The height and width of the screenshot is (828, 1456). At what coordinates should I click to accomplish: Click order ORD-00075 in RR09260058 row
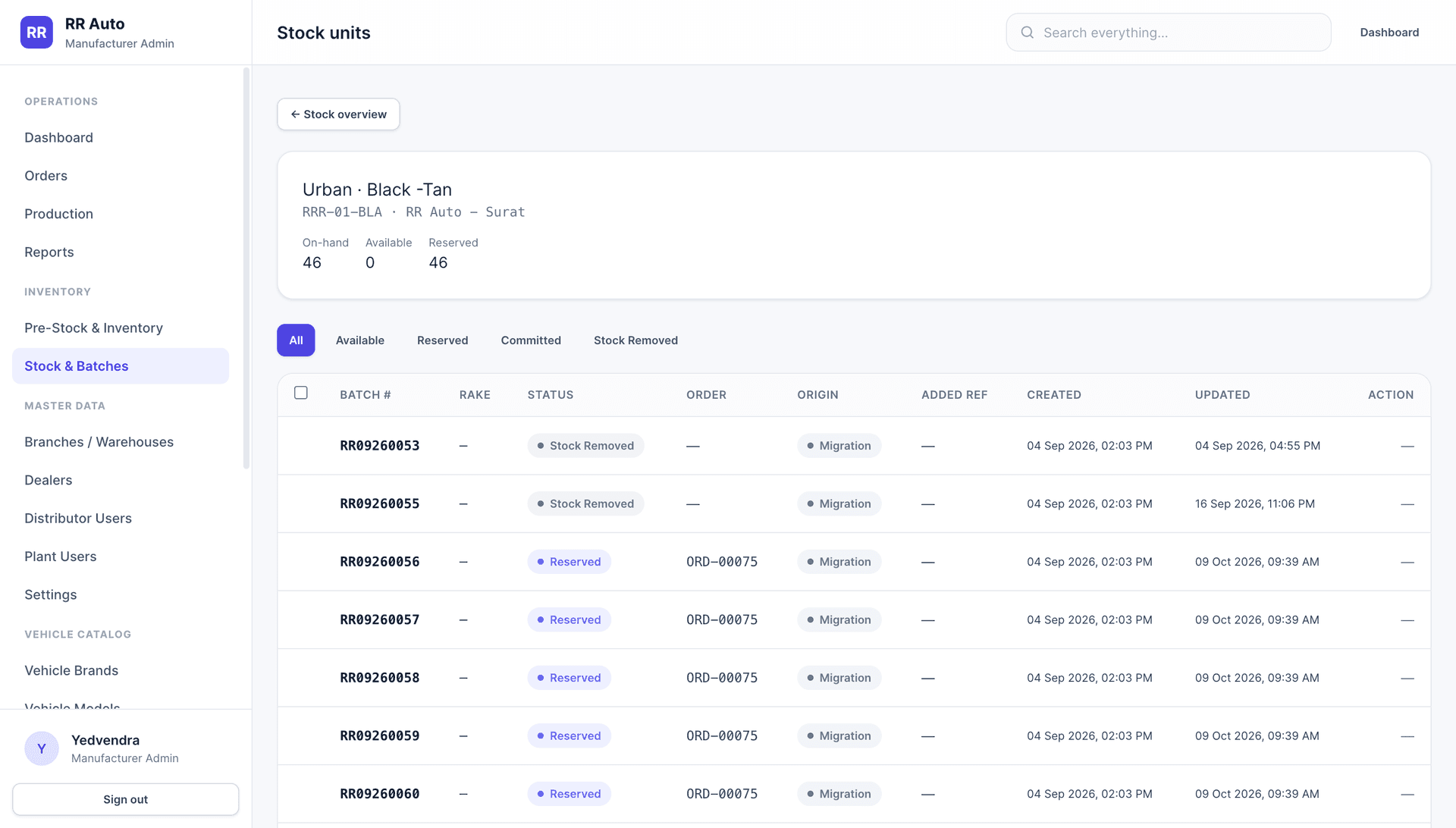tap(722, 678)
